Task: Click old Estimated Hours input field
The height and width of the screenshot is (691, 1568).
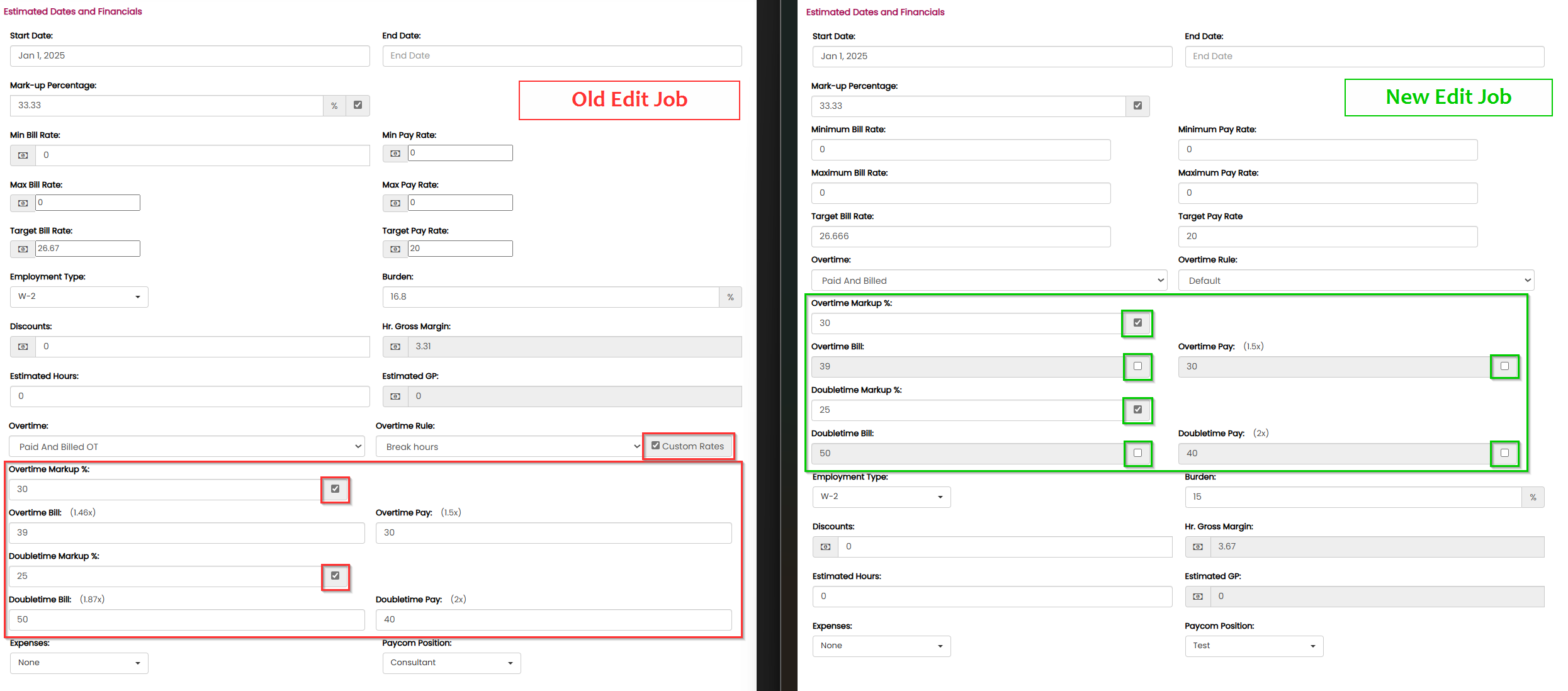Action: pyautogui.click(x=189, y=396)
